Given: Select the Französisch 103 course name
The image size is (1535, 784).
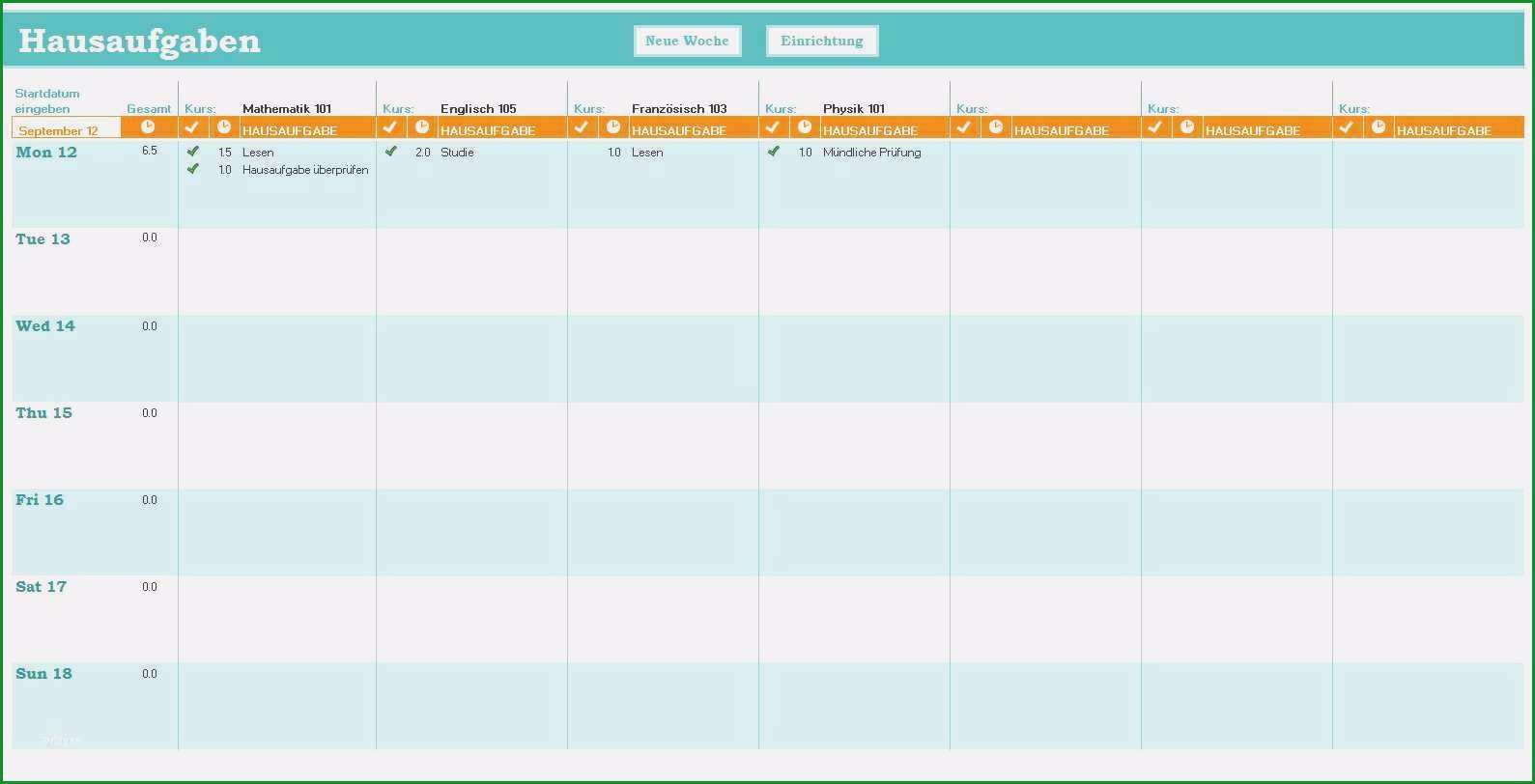Looking at the screenshot, I should 679,108.
